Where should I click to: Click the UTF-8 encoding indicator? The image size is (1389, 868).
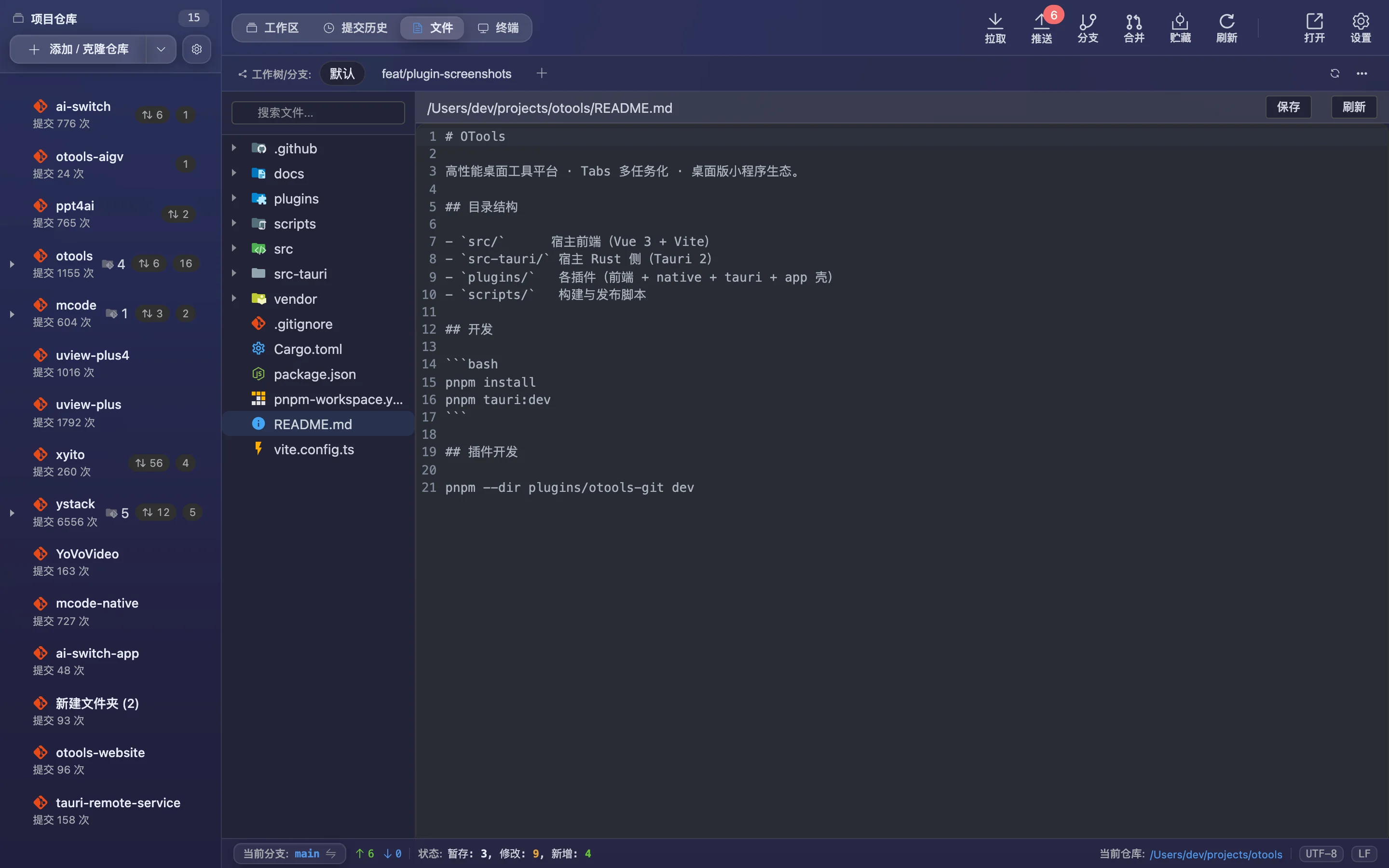tap(1321, 854)
